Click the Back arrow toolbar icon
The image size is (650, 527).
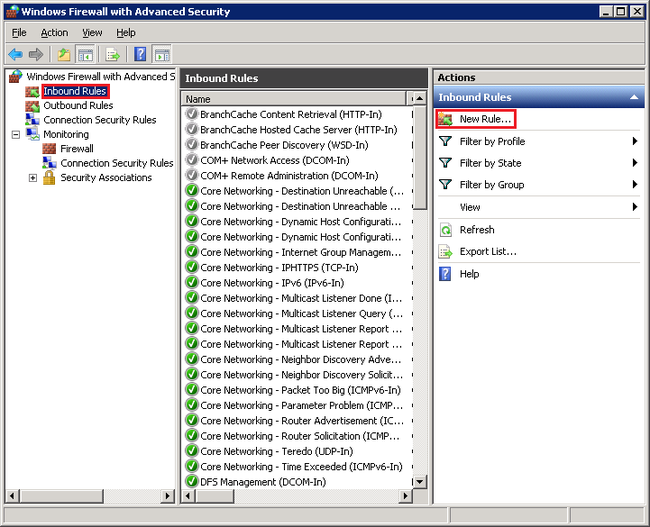(16, 54)
